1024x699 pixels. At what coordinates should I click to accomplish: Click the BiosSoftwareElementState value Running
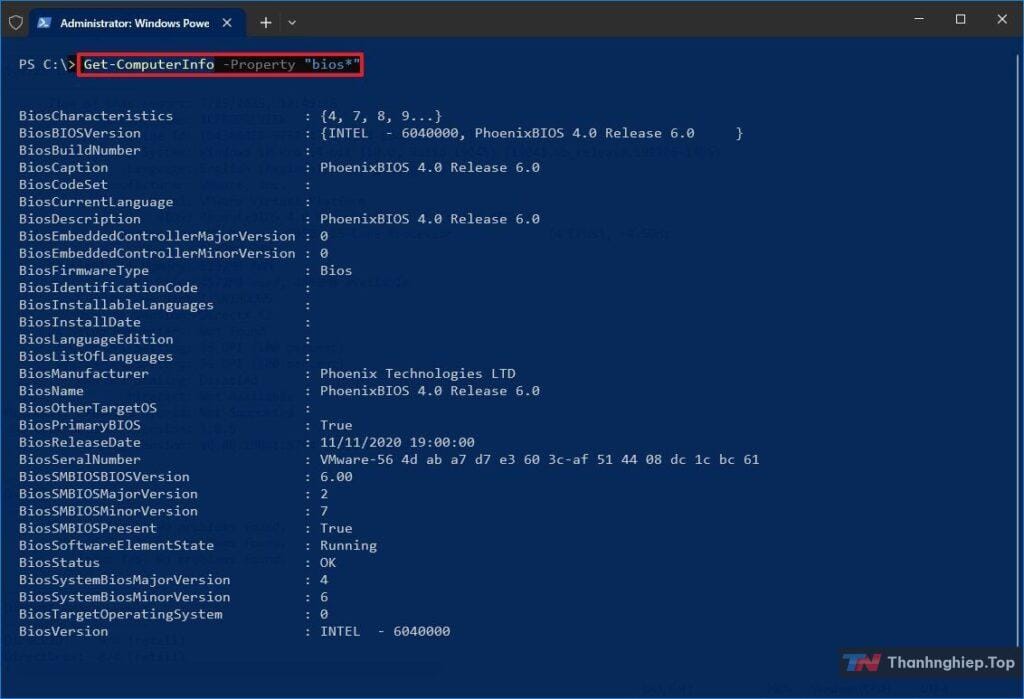[348, 545]
